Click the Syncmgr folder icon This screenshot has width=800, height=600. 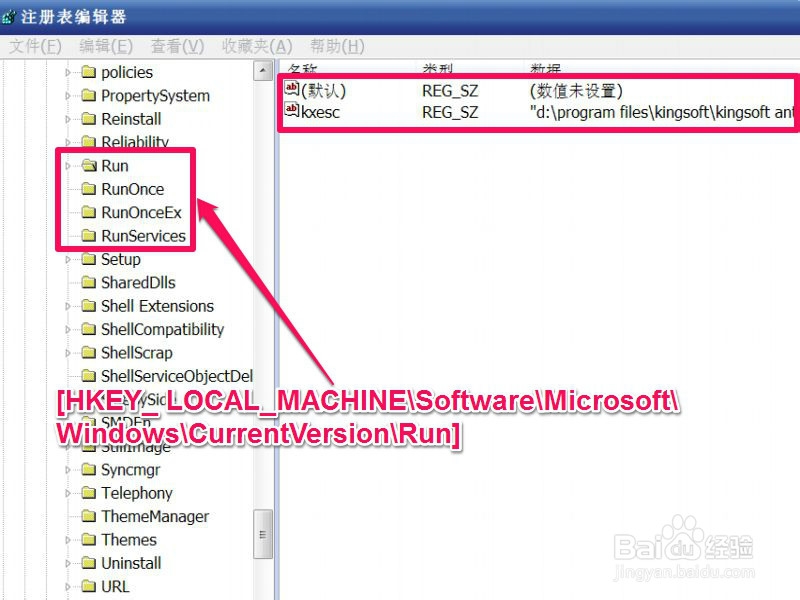click(x=89, y=469)
